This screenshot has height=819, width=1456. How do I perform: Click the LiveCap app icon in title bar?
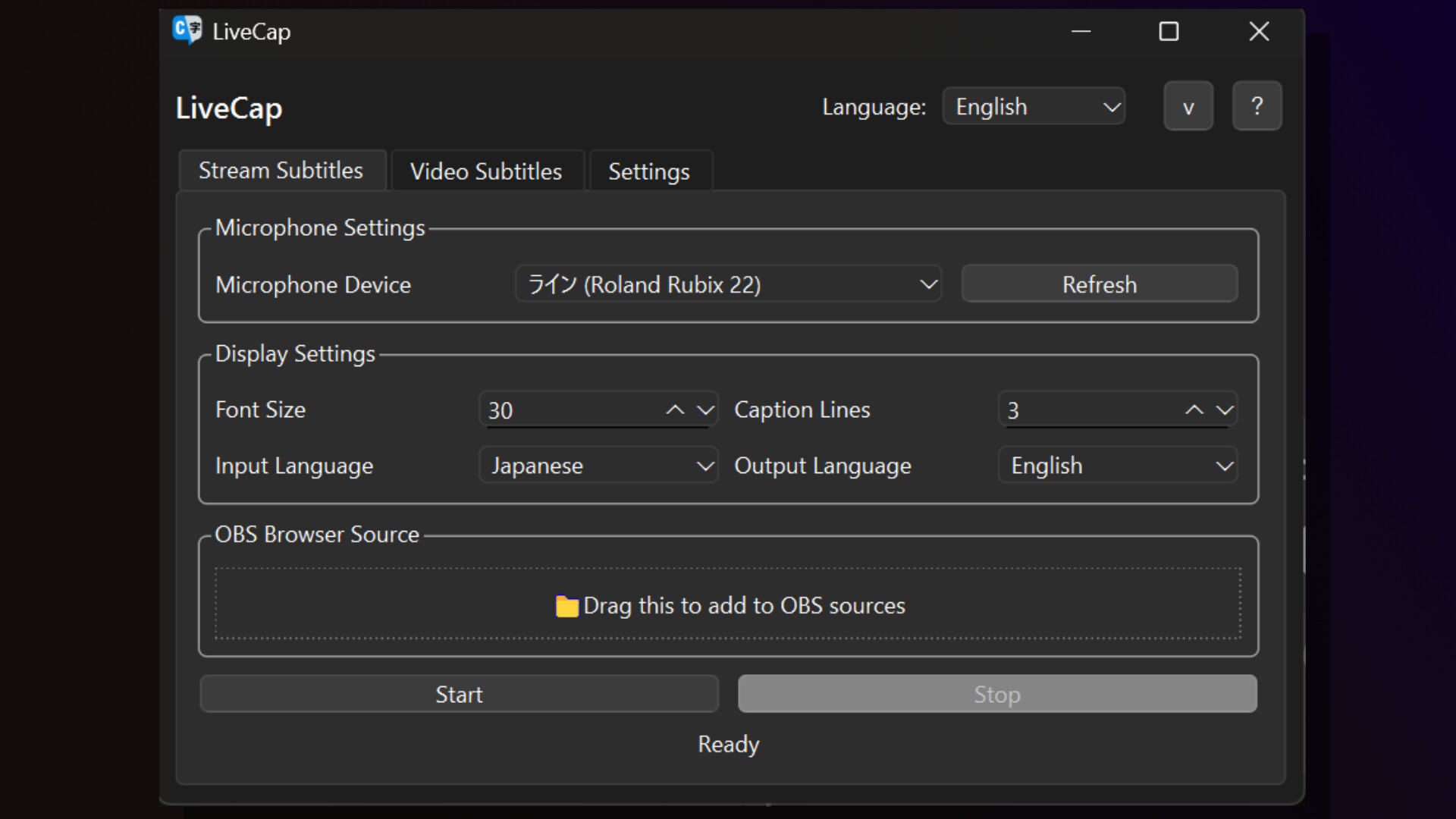click(x=187, y=30)
